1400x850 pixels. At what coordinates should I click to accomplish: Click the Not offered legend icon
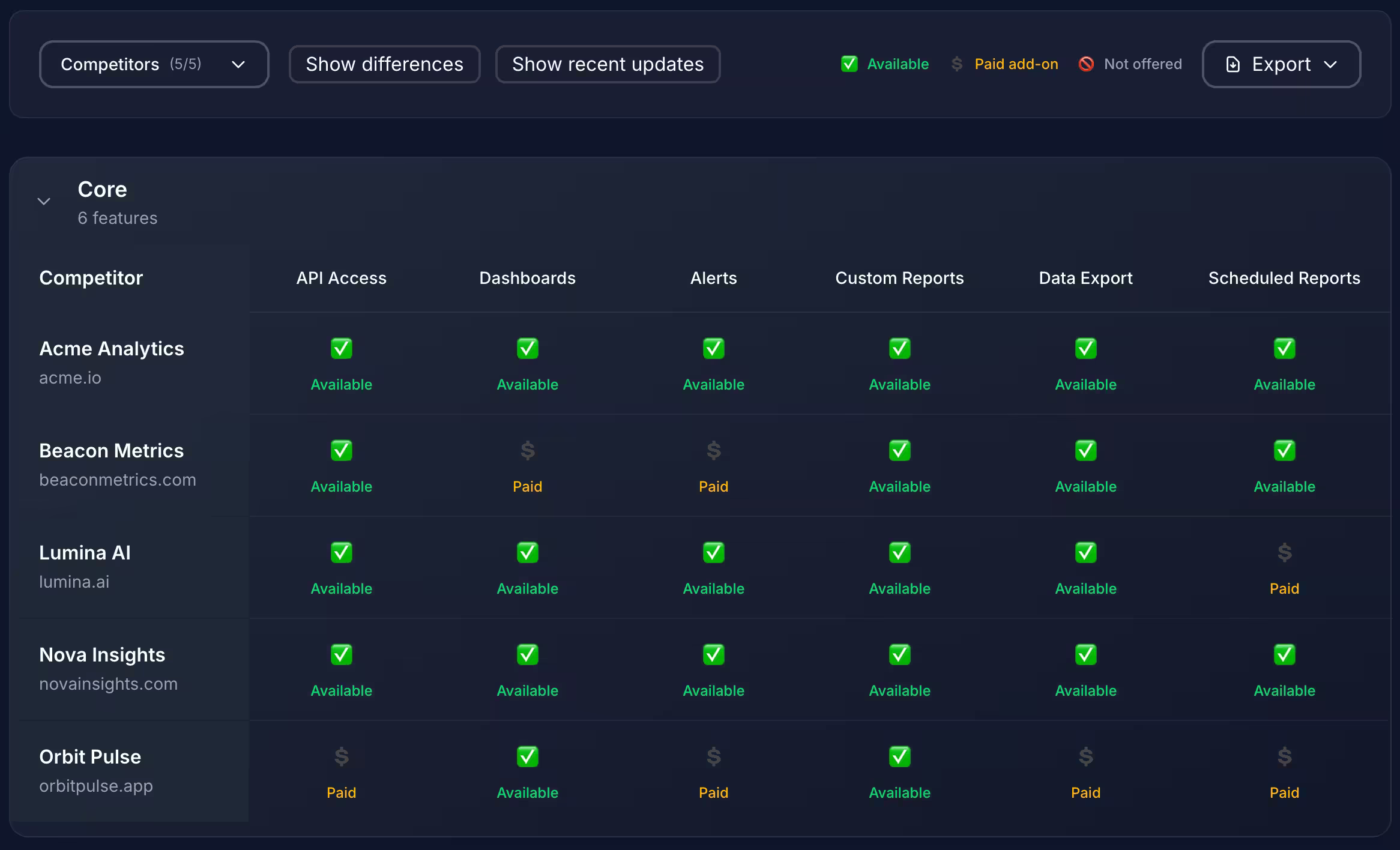coord(1086,64)
